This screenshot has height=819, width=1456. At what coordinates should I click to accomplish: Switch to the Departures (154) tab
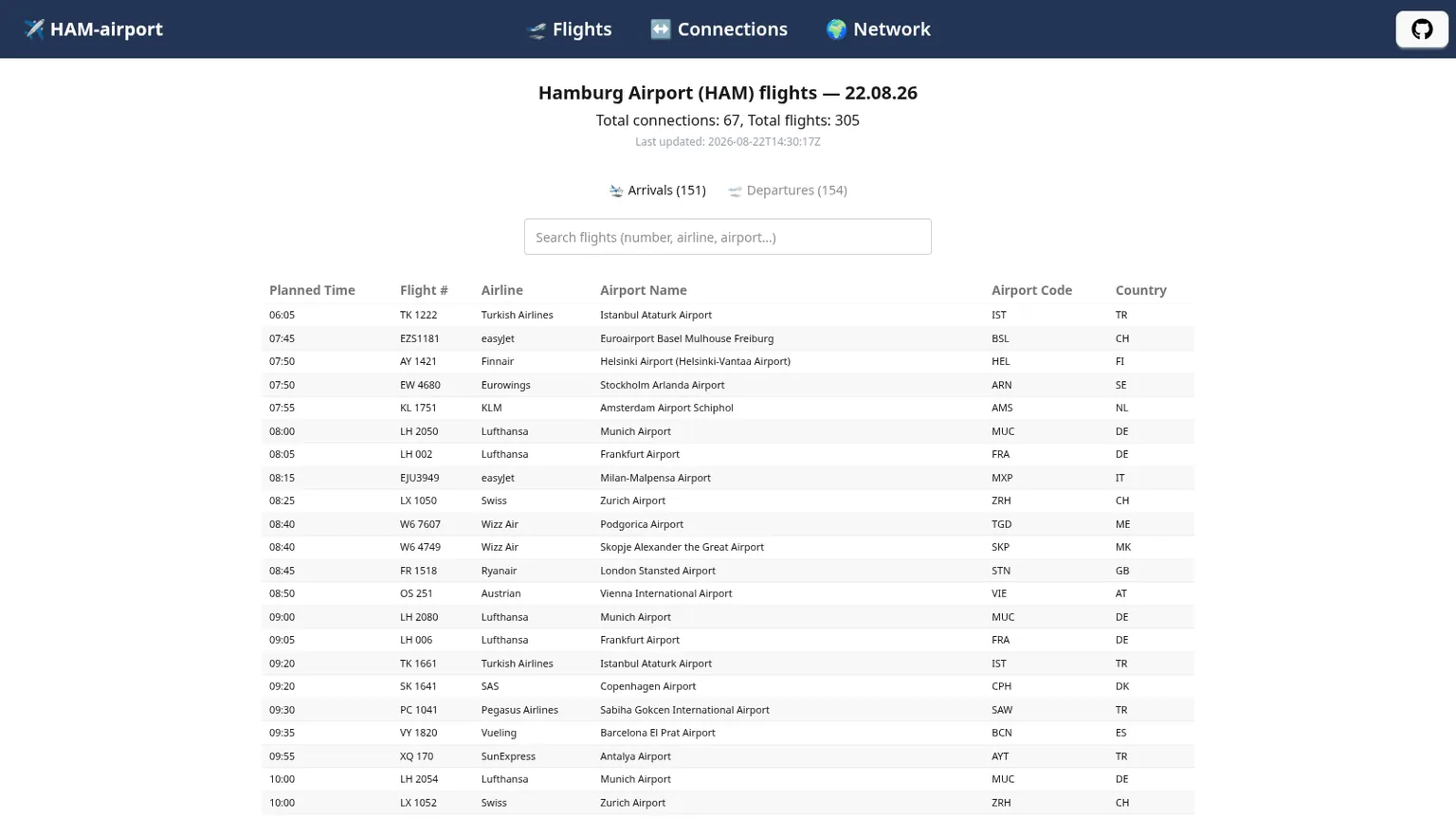787,191
